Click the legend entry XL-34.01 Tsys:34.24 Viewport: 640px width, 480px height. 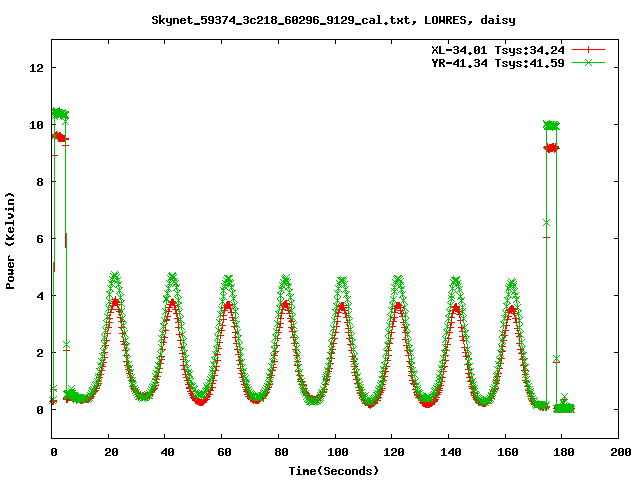[498, 50]
